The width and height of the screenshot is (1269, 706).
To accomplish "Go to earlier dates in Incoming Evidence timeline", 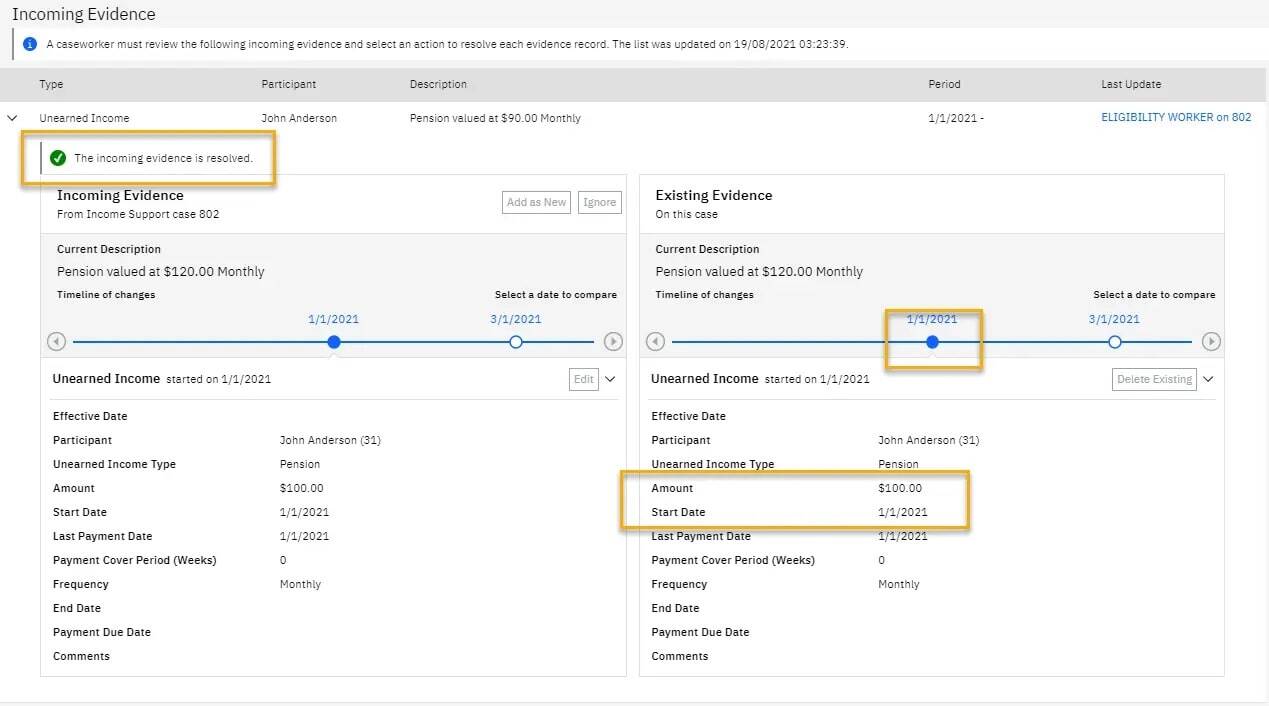I will (x=57, y=342).
